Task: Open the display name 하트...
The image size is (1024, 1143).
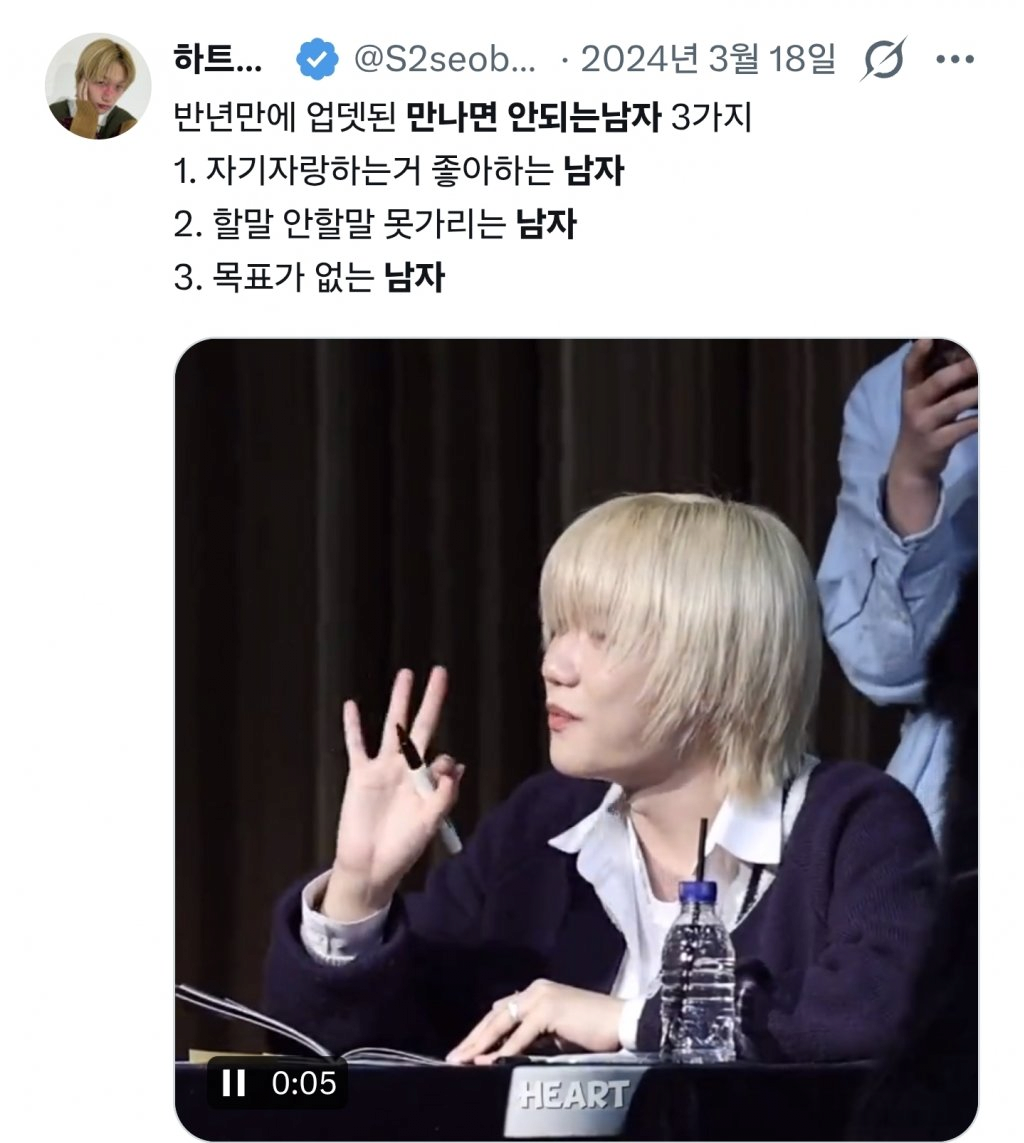Action: [217, 59]
